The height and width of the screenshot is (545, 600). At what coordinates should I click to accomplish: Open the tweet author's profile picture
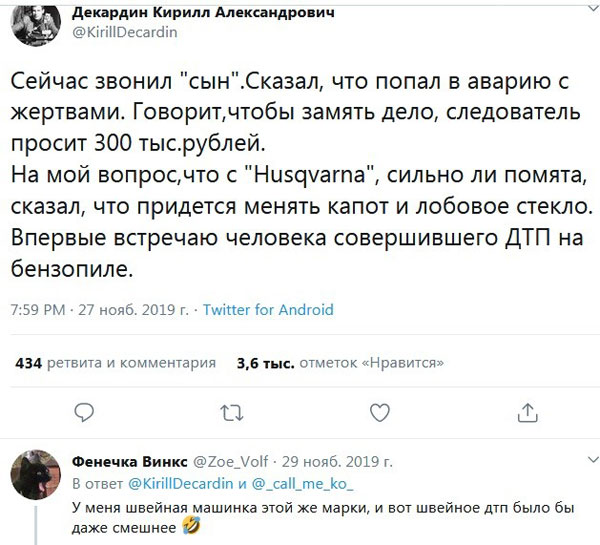pyautogui.click(x=30, y=20)
